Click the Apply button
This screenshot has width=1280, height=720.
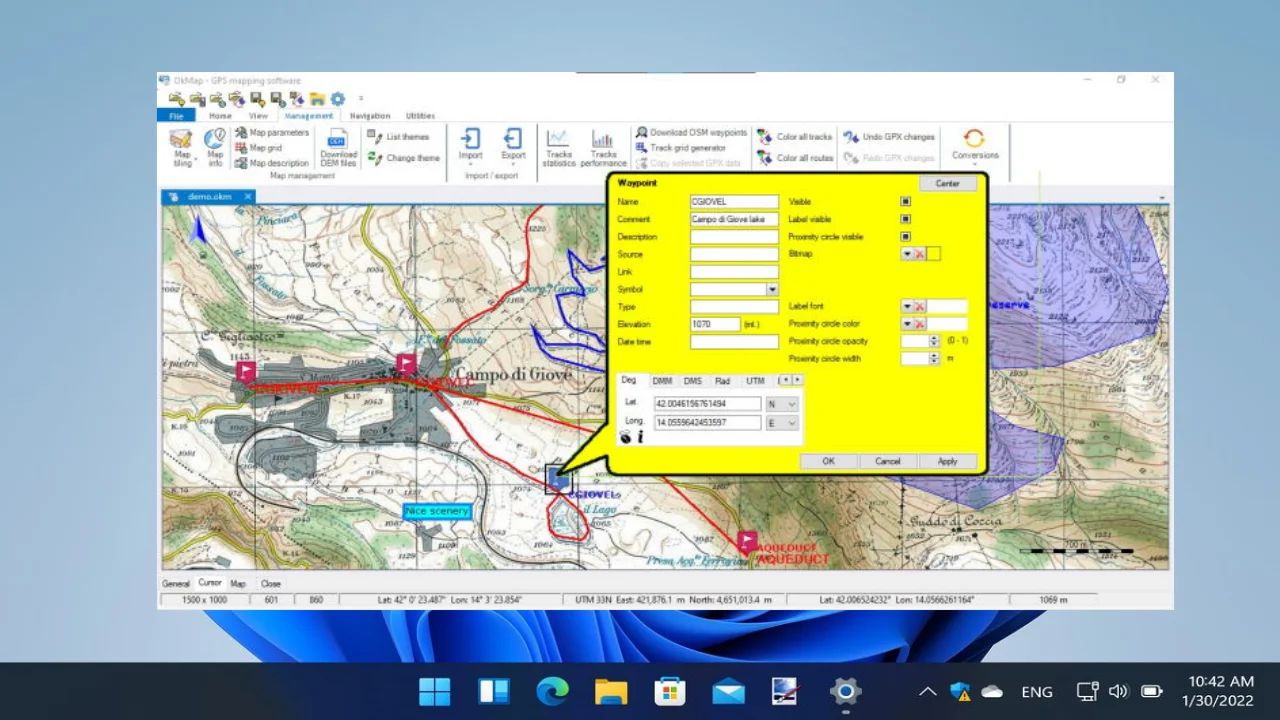click(x=947, y=461)
